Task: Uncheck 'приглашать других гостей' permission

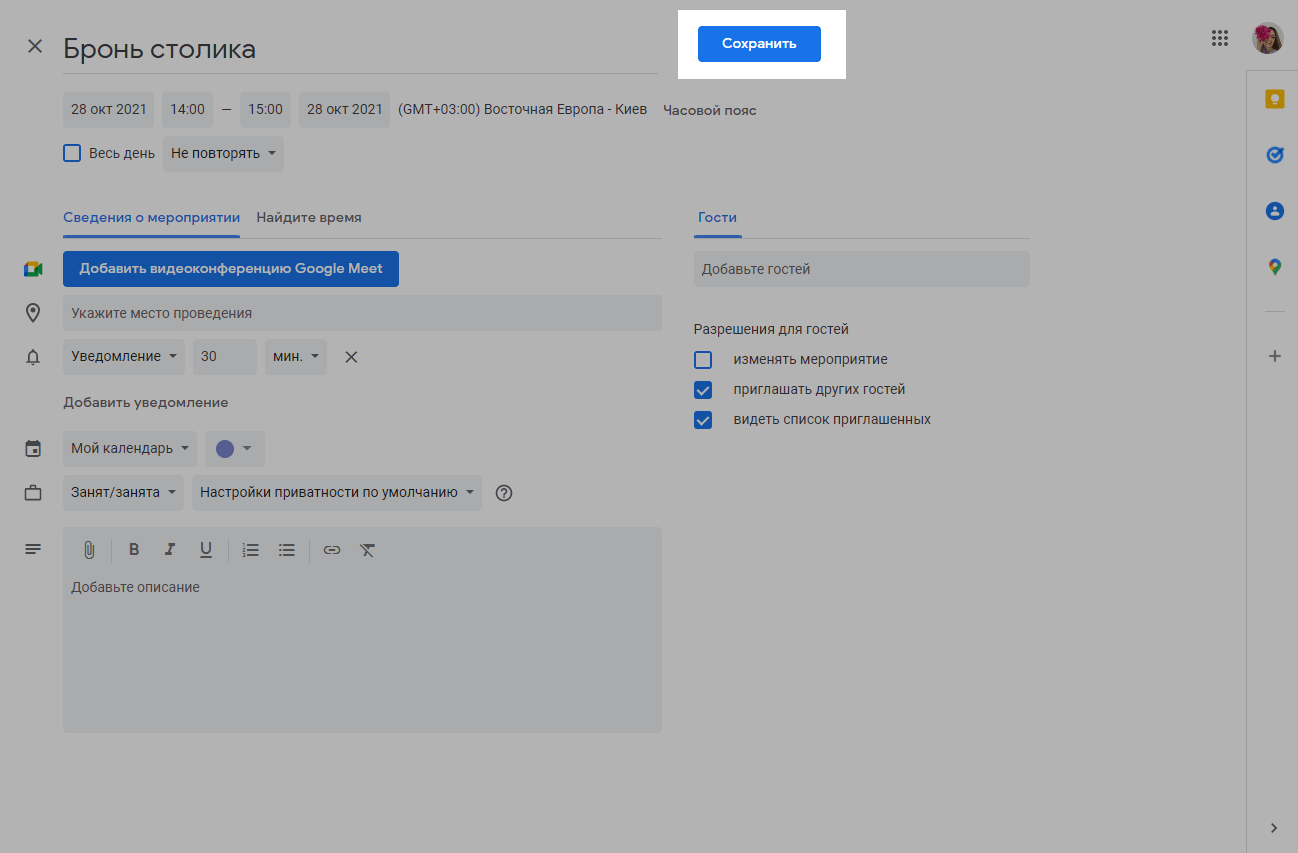Action: click(x=703, y=390)
